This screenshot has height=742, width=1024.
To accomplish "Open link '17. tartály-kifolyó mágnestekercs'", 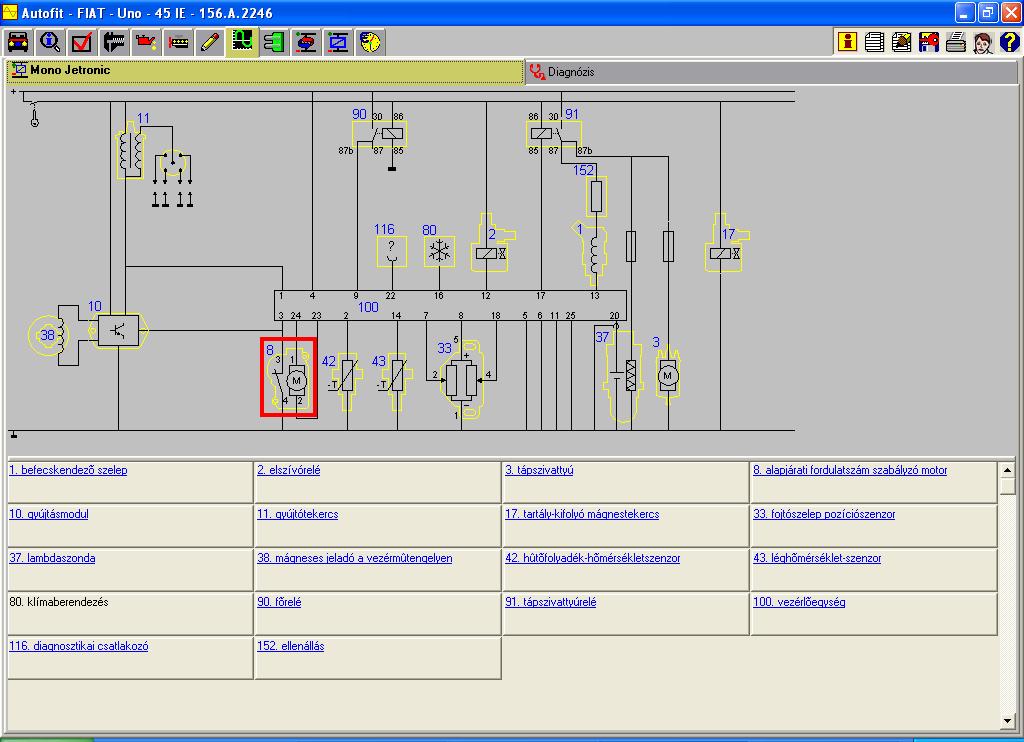I will pyautogui.click(x=583, y=514).
